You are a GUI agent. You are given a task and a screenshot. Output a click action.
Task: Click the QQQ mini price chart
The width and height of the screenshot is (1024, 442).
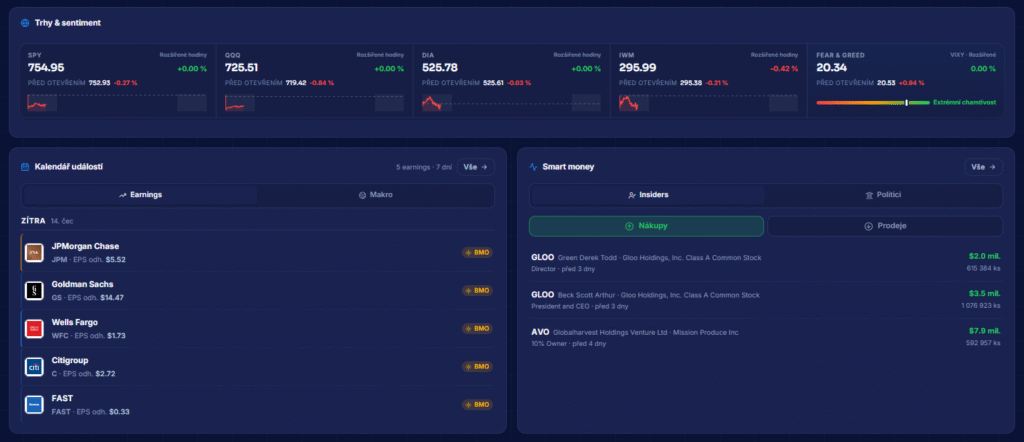(314, 103)
